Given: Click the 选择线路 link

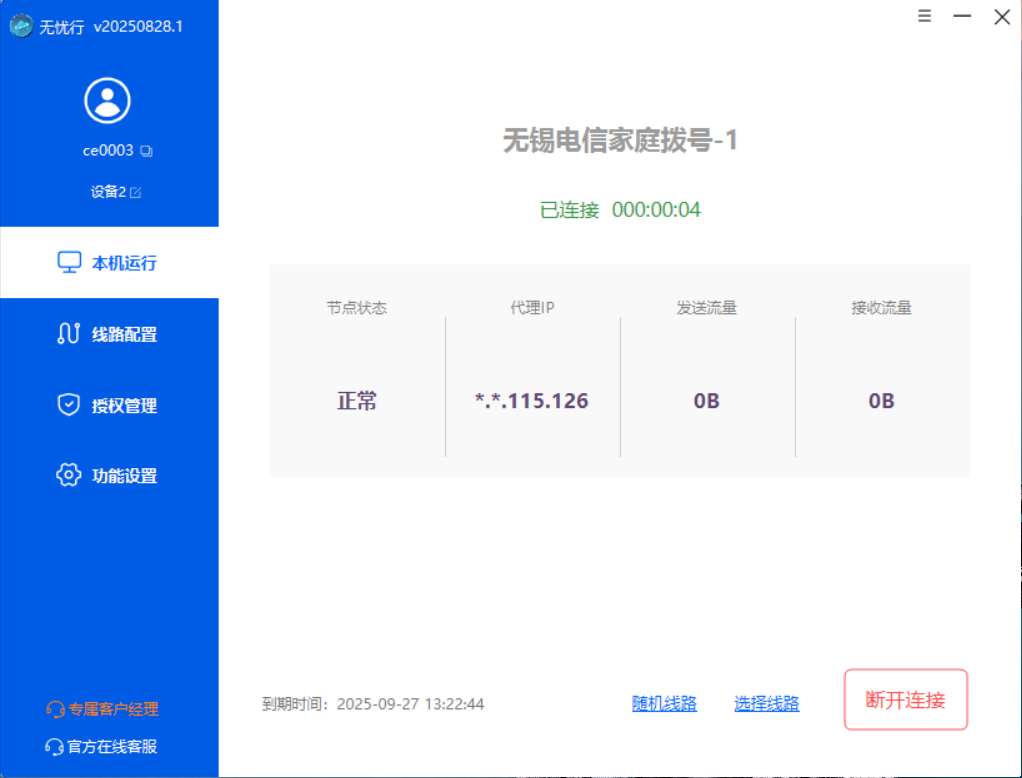Looking at the screenshot, I should [x=766, y=703].
